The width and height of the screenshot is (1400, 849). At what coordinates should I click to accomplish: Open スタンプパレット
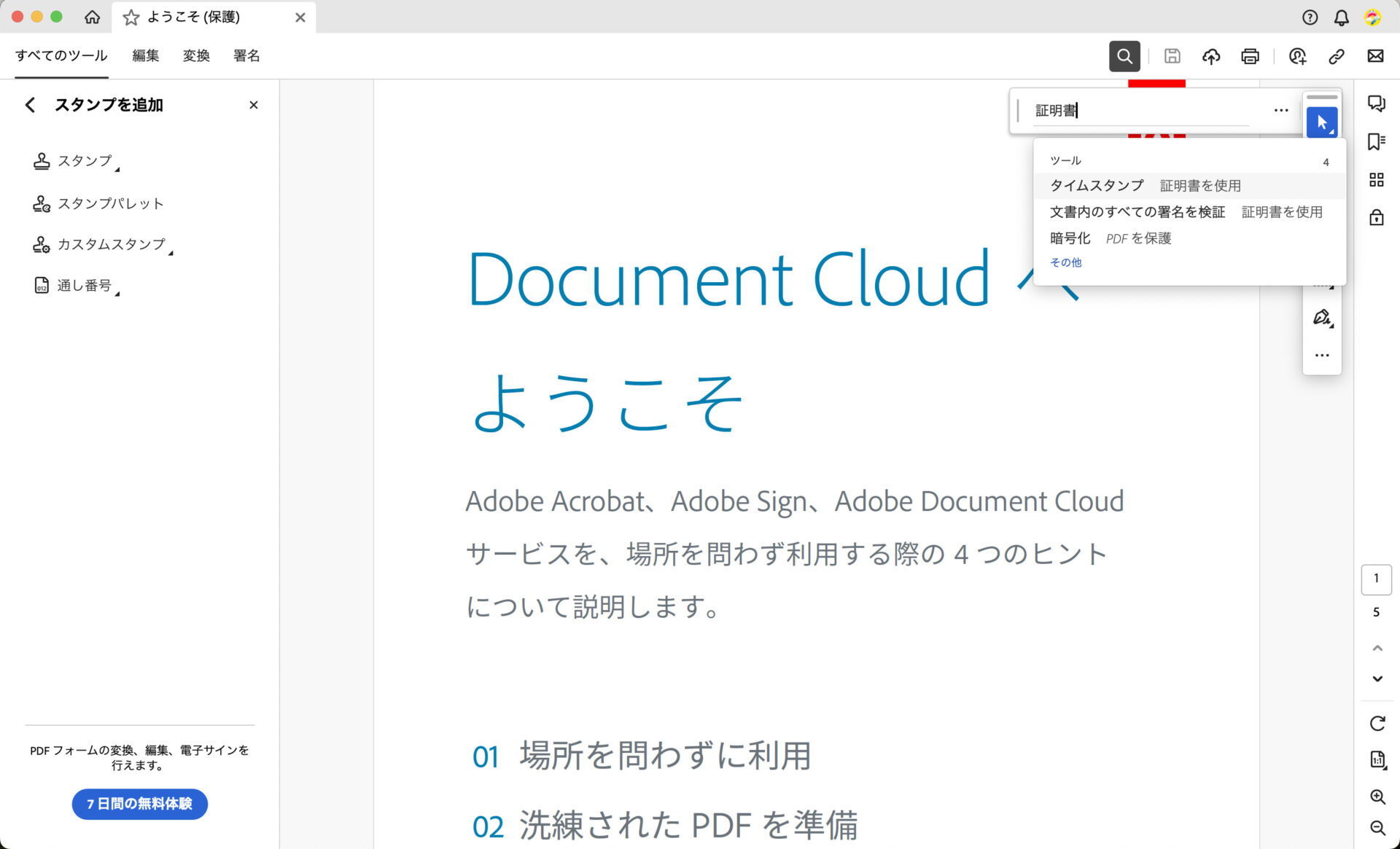98,203
